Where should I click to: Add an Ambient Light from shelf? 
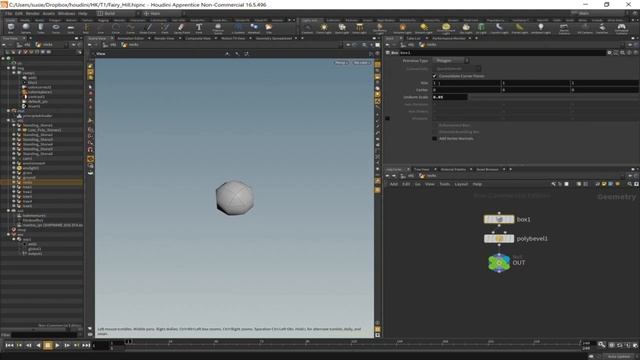[x=541, y=29]
